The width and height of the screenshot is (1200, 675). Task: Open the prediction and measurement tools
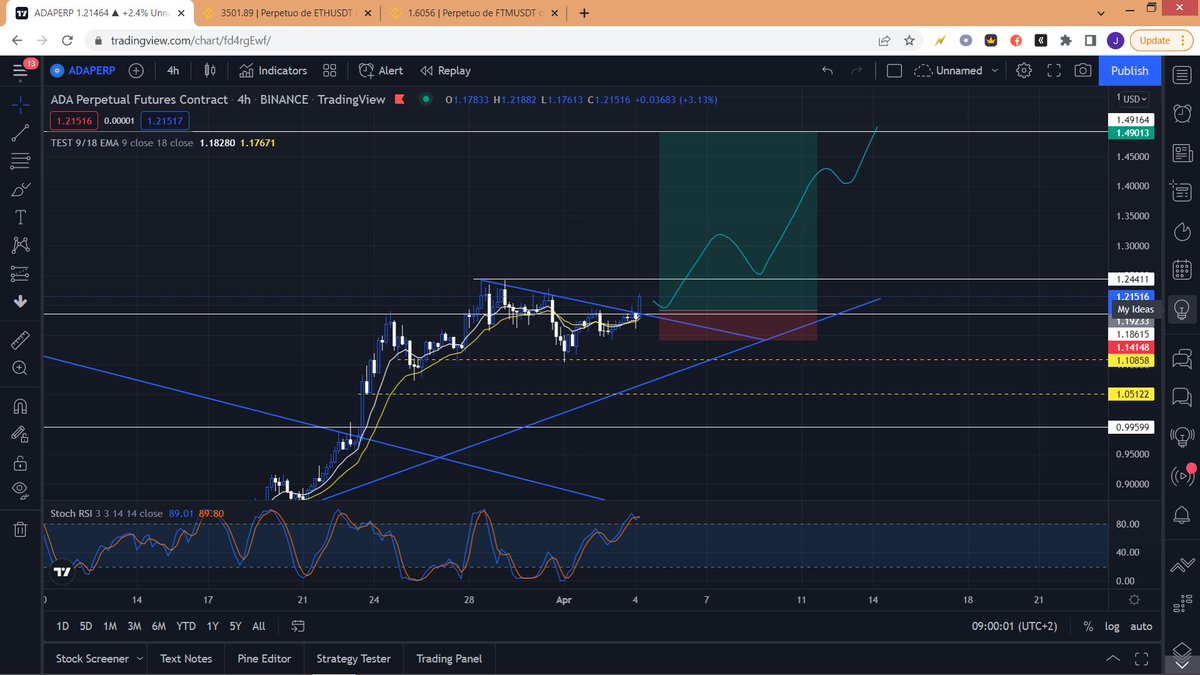click(x=20, y=273)
